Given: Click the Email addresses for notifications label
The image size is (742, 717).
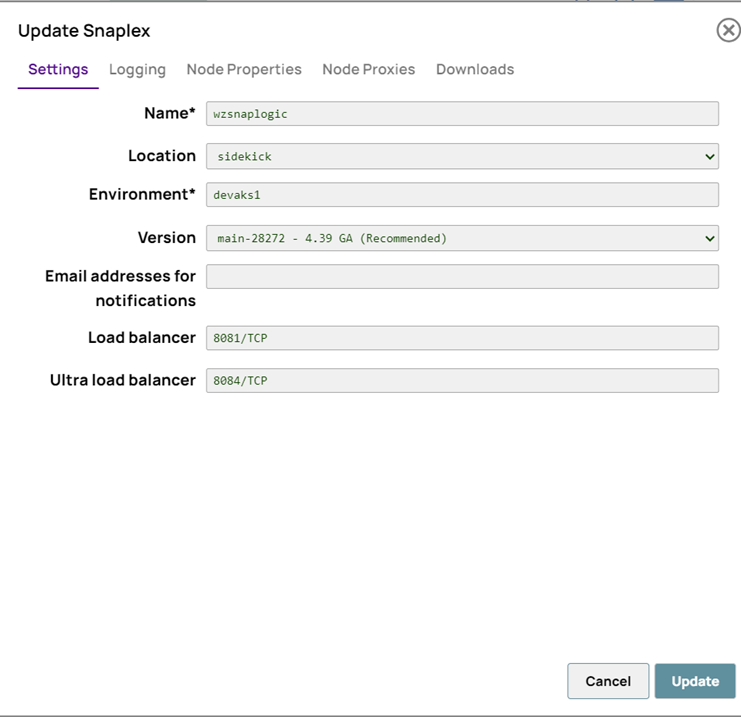Looking at the screenshot, I should (x=120, y=288).
